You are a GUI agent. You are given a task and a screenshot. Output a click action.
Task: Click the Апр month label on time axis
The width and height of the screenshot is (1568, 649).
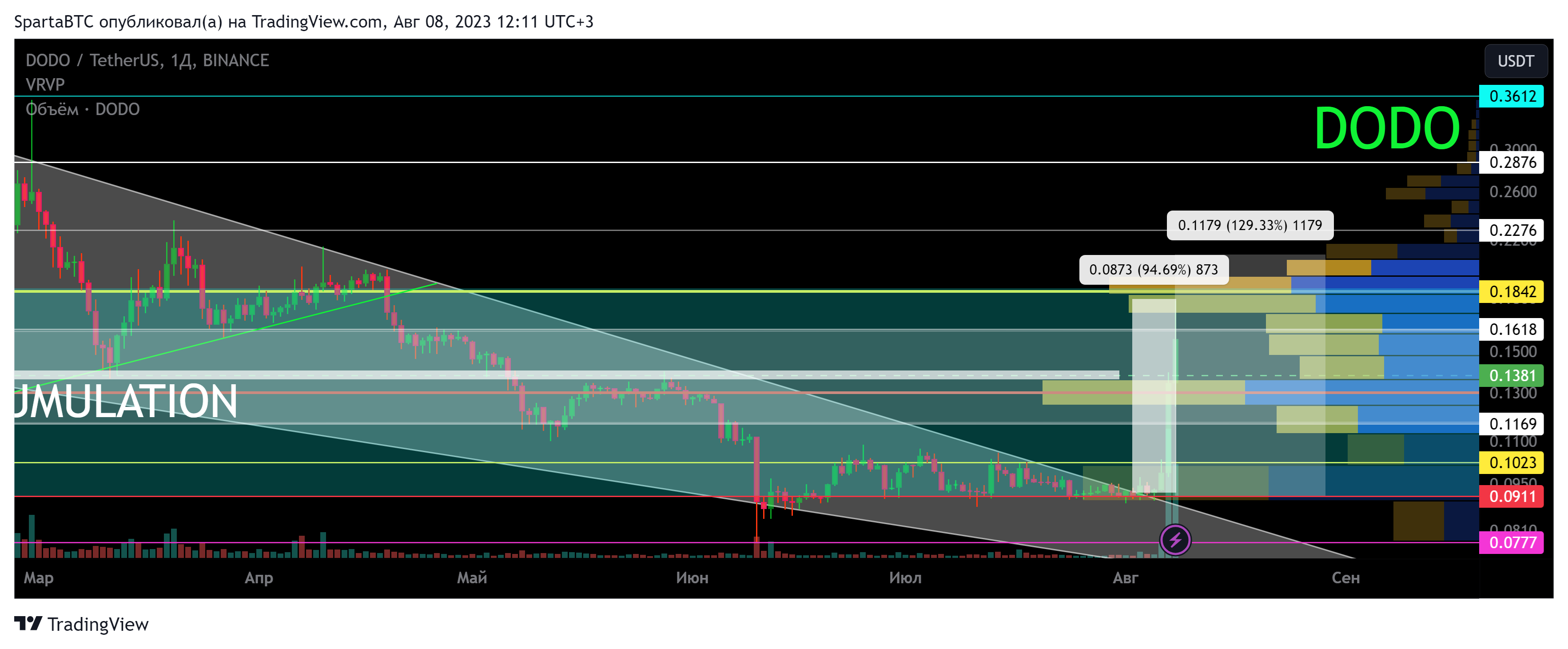[x=259, y=578]
